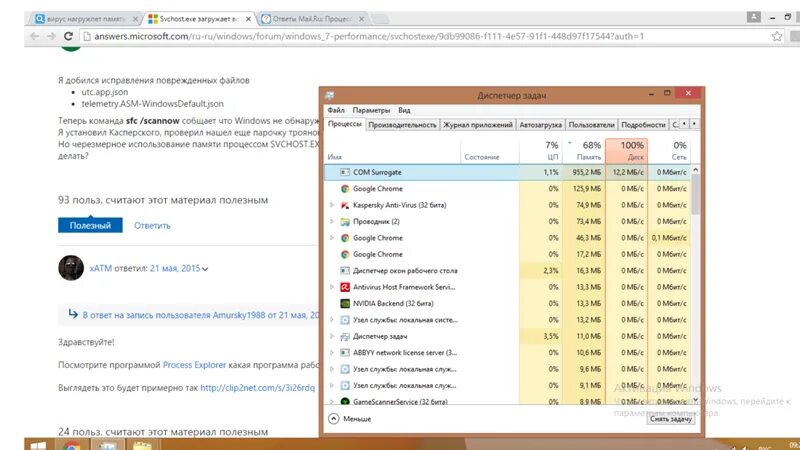This screenshot has width=800, height=450.
Task: Click the Task Manager scrollbar up arrow
Action: pyautogui.click(x=695, y=169)
